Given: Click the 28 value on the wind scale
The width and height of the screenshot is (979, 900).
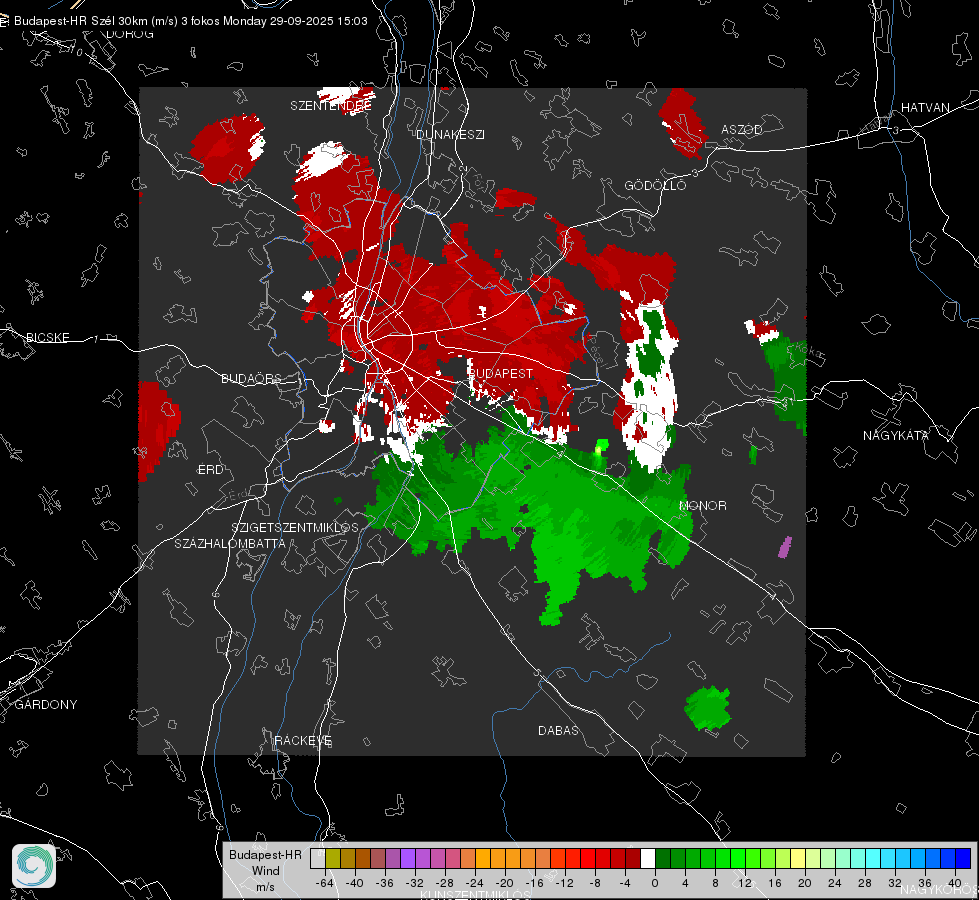Looking at the screenshot, I should click(x=865, y=883).
